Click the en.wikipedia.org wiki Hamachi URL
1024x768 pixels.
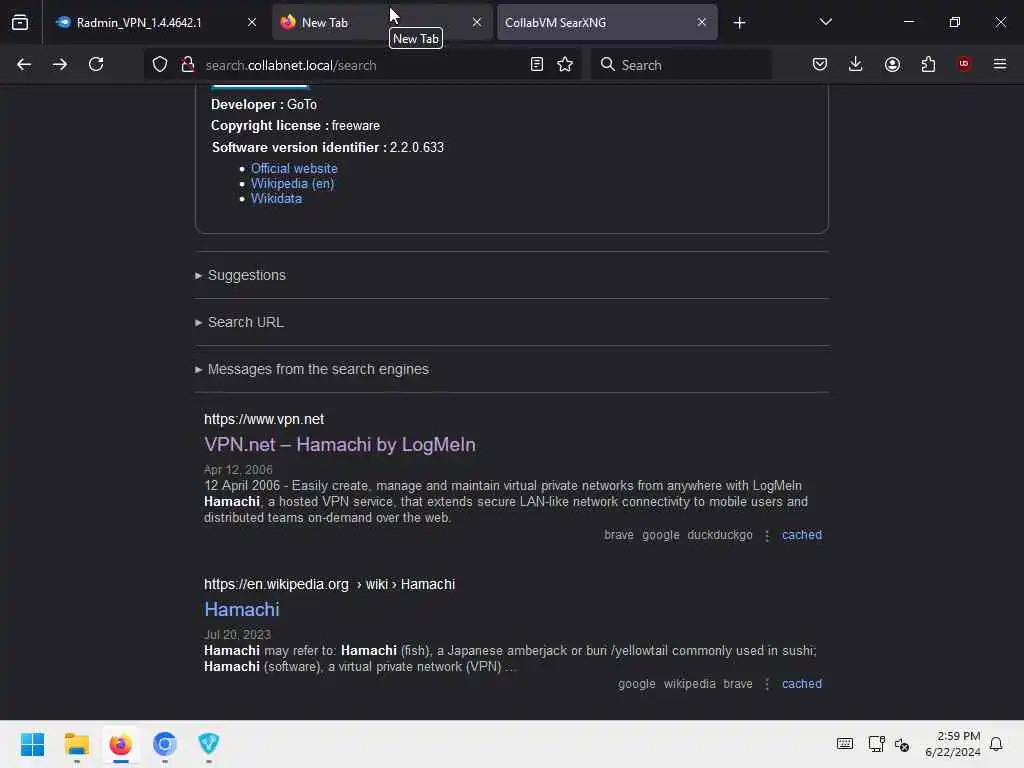329,584
